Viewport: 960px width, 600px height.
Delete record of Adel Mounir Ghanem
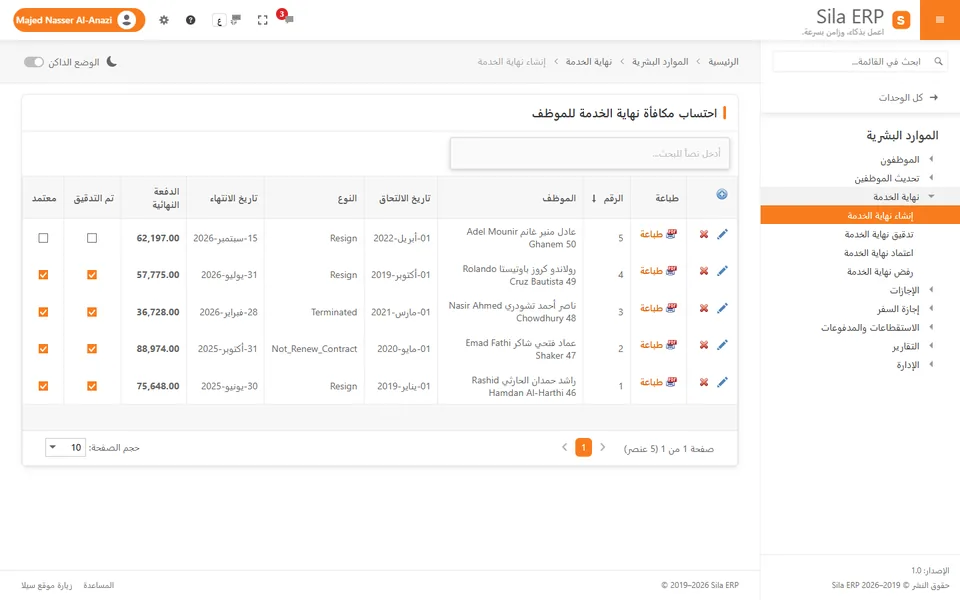coord(704,234)
